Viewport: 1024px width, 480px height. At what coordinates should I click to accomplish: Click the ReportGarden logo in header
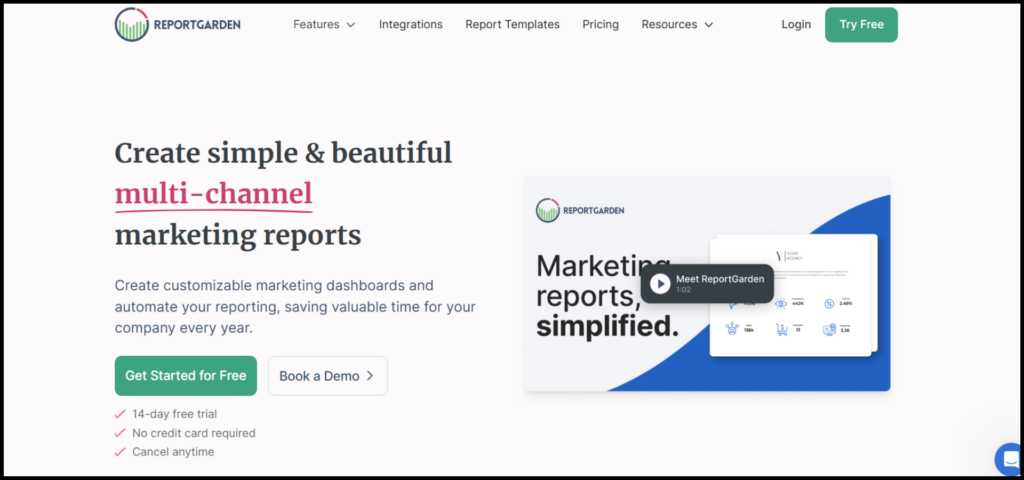pos(178,25)
